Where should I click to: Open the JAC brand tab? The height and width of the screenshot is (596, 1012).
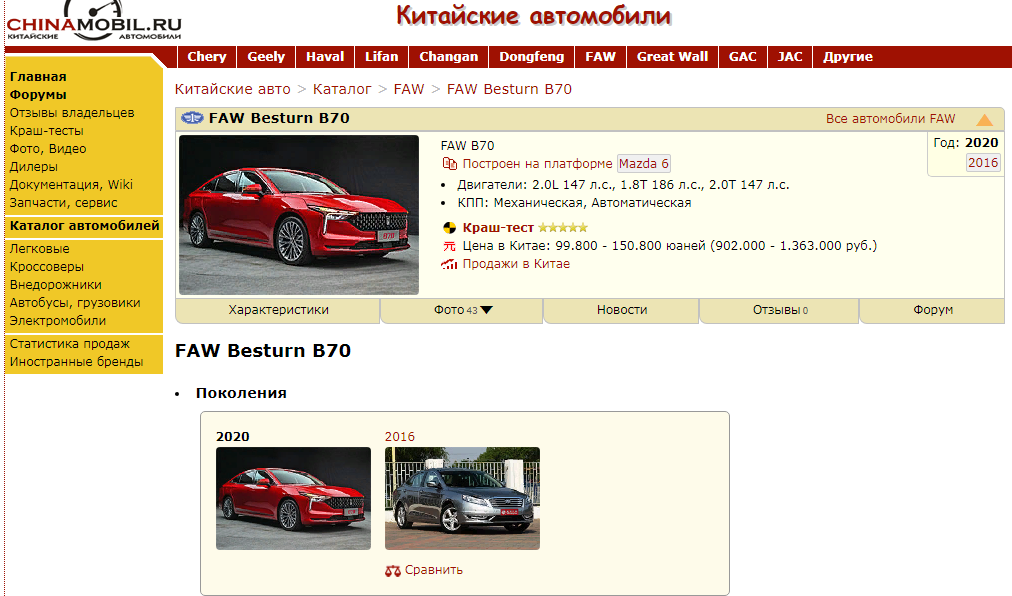coord(789,57)
